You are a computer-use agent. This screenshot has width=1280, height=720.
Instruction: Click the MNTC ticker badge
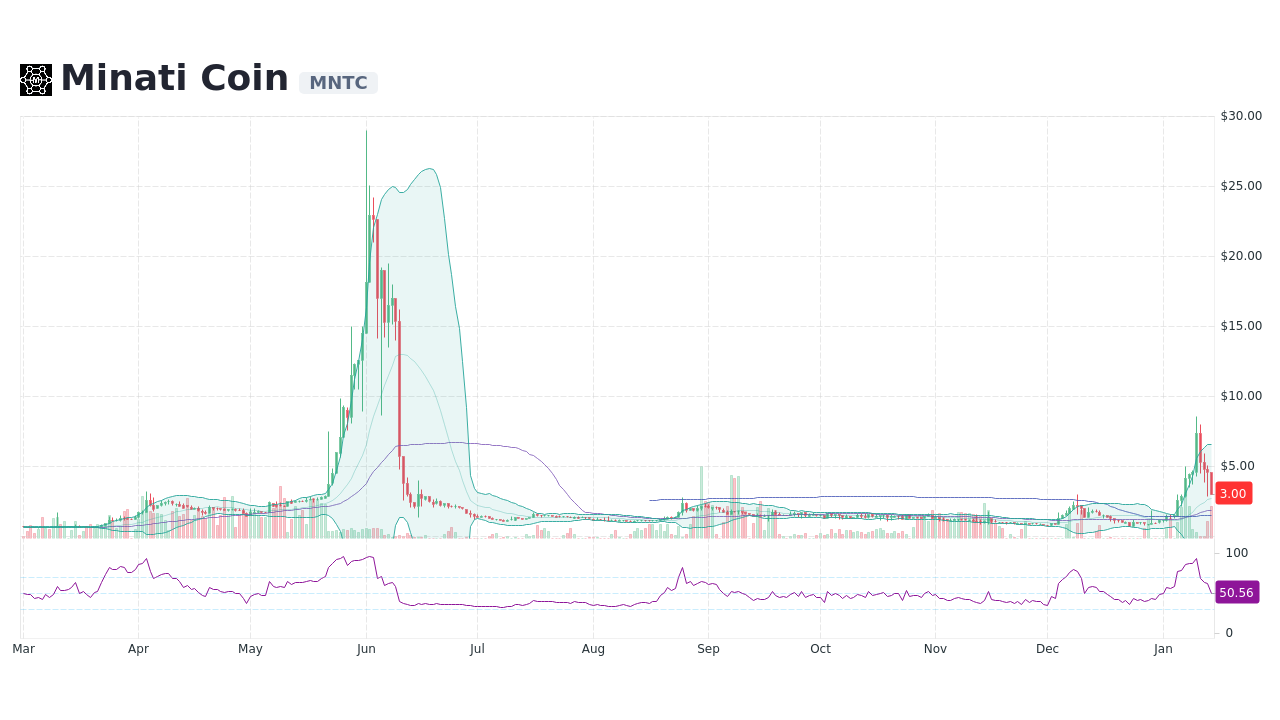click(338, 83)
